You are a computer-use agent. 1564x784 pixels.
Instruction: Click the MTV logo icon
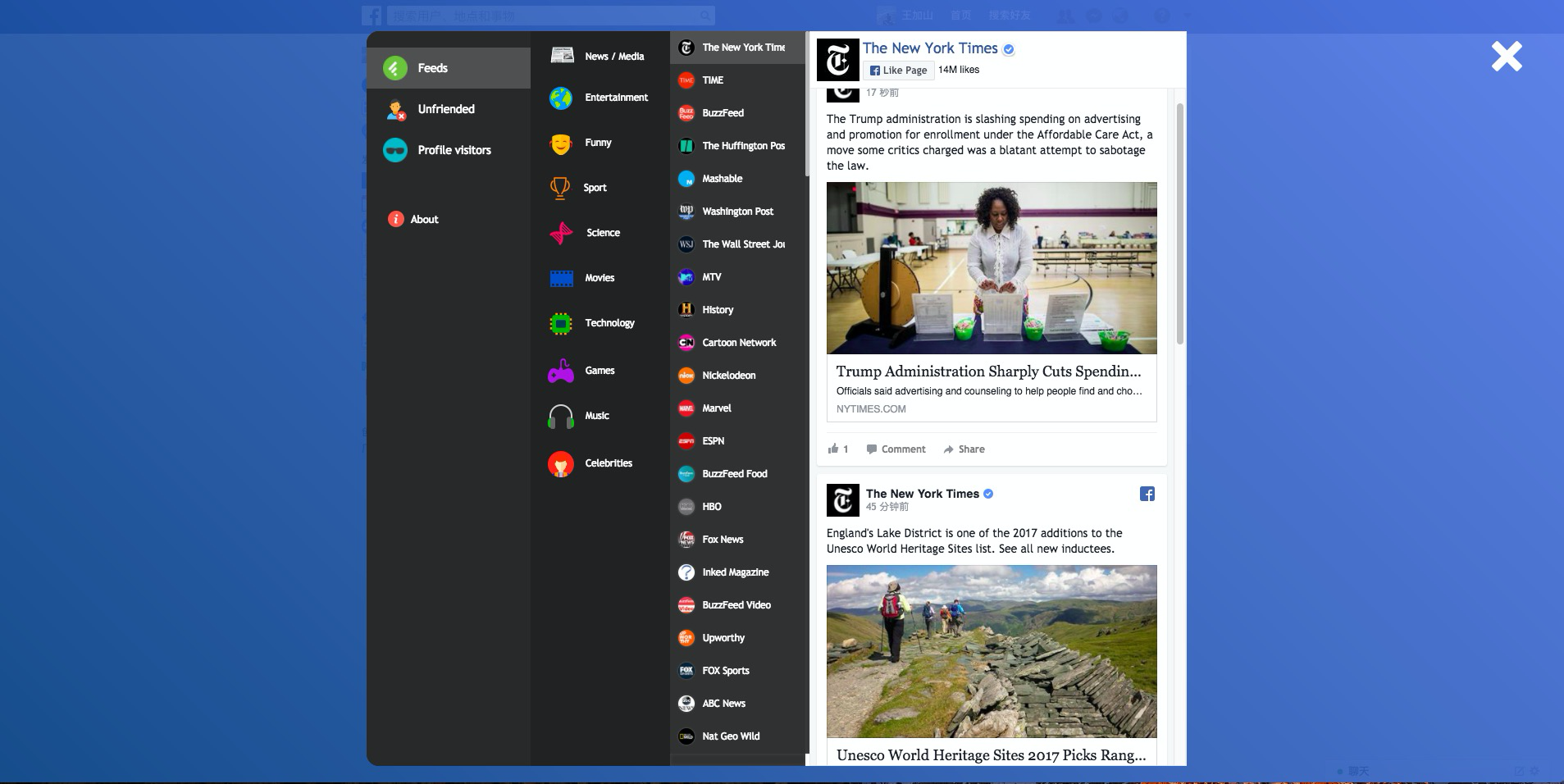tap(686, 277)
